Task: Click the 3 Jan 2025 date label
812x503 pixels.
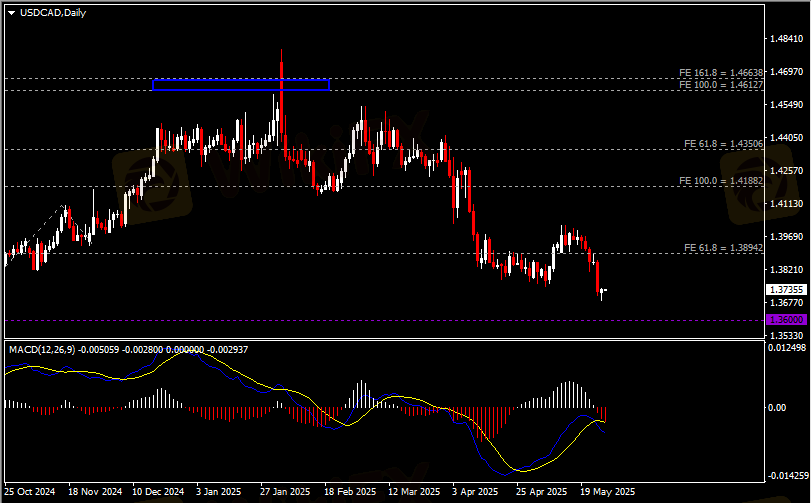Action: pyautogui.click(x=219, y=492)
